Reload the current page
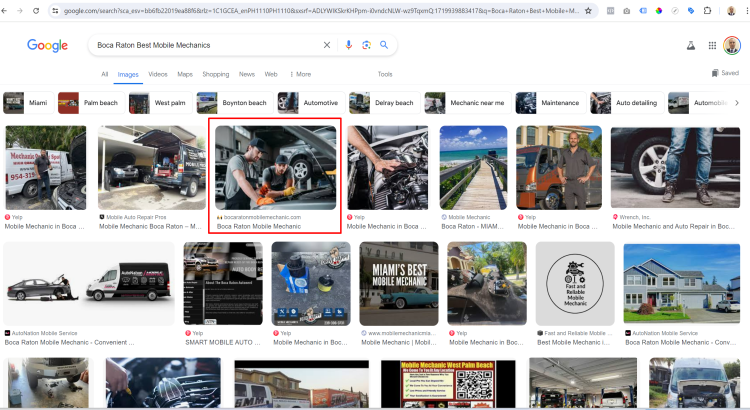Screen dimensions: 750x410 pyautogui.click(x=36, y=11)
